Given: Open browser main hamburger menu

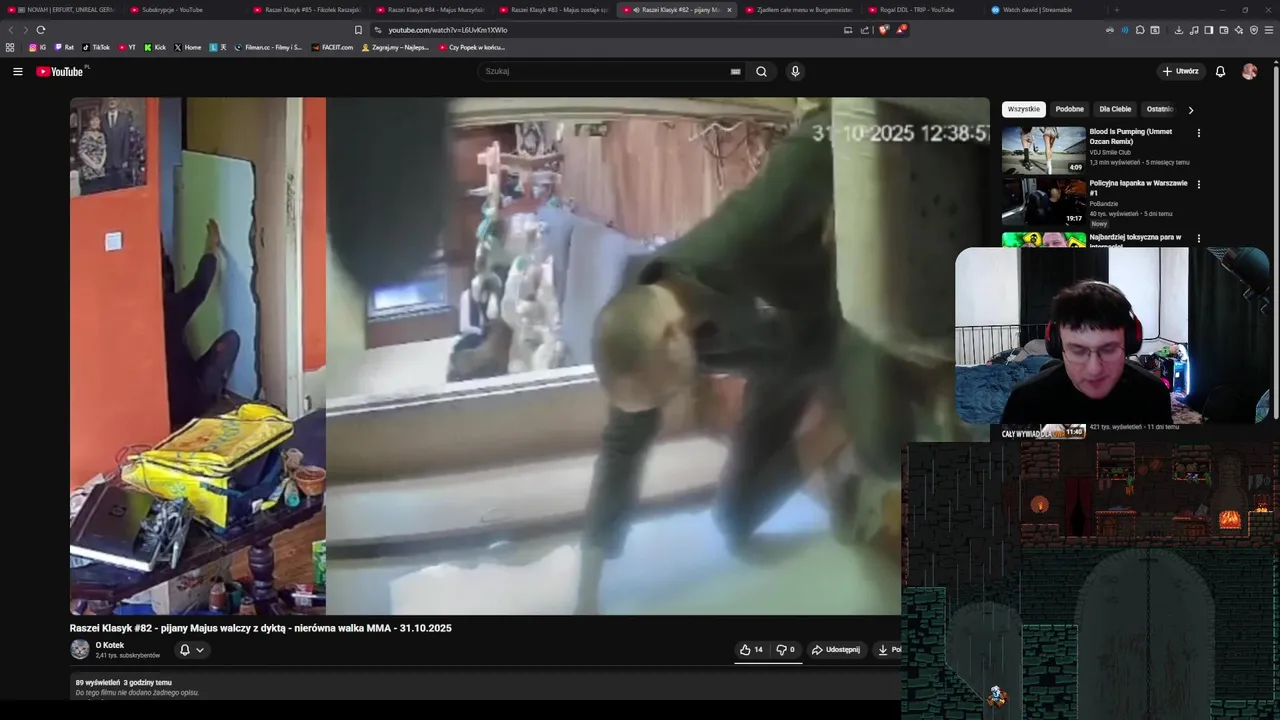Looking at the screenshot, I should coord(1269,30).
